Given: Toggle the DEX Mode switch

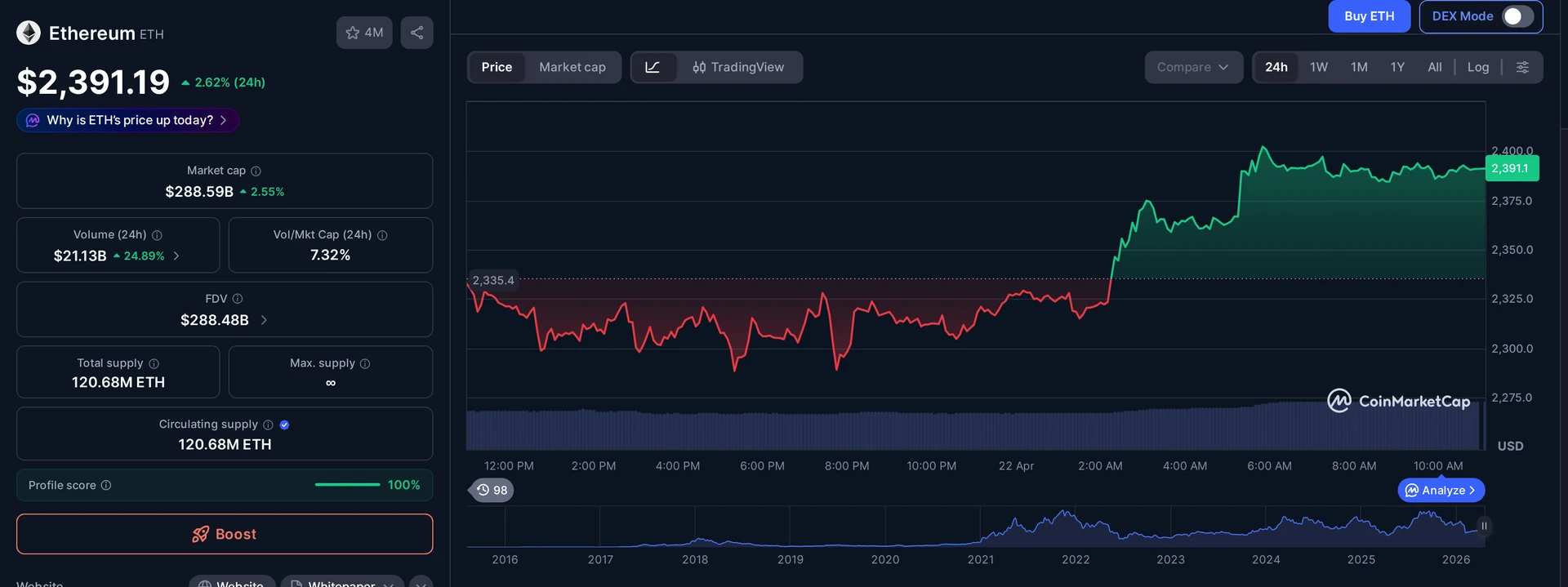Looking at the screenshot, I should point(1517,16).
